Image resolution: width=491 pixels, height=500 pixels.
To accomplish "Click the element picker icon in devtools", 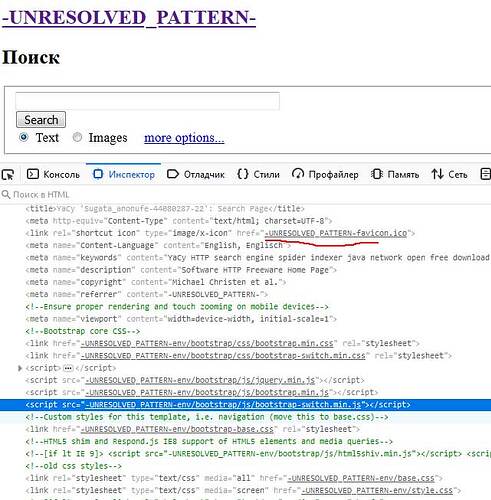I will [8, 174].
